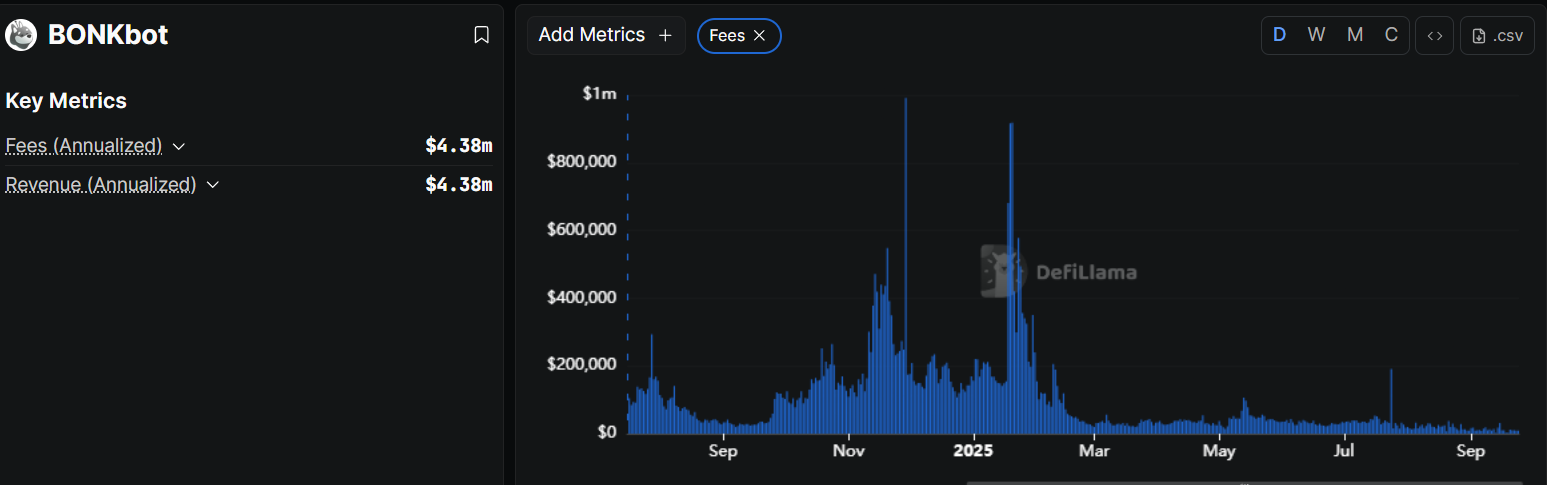Click the Nov x-axis label
1547x485 pixels.
(x=848, y=452)
